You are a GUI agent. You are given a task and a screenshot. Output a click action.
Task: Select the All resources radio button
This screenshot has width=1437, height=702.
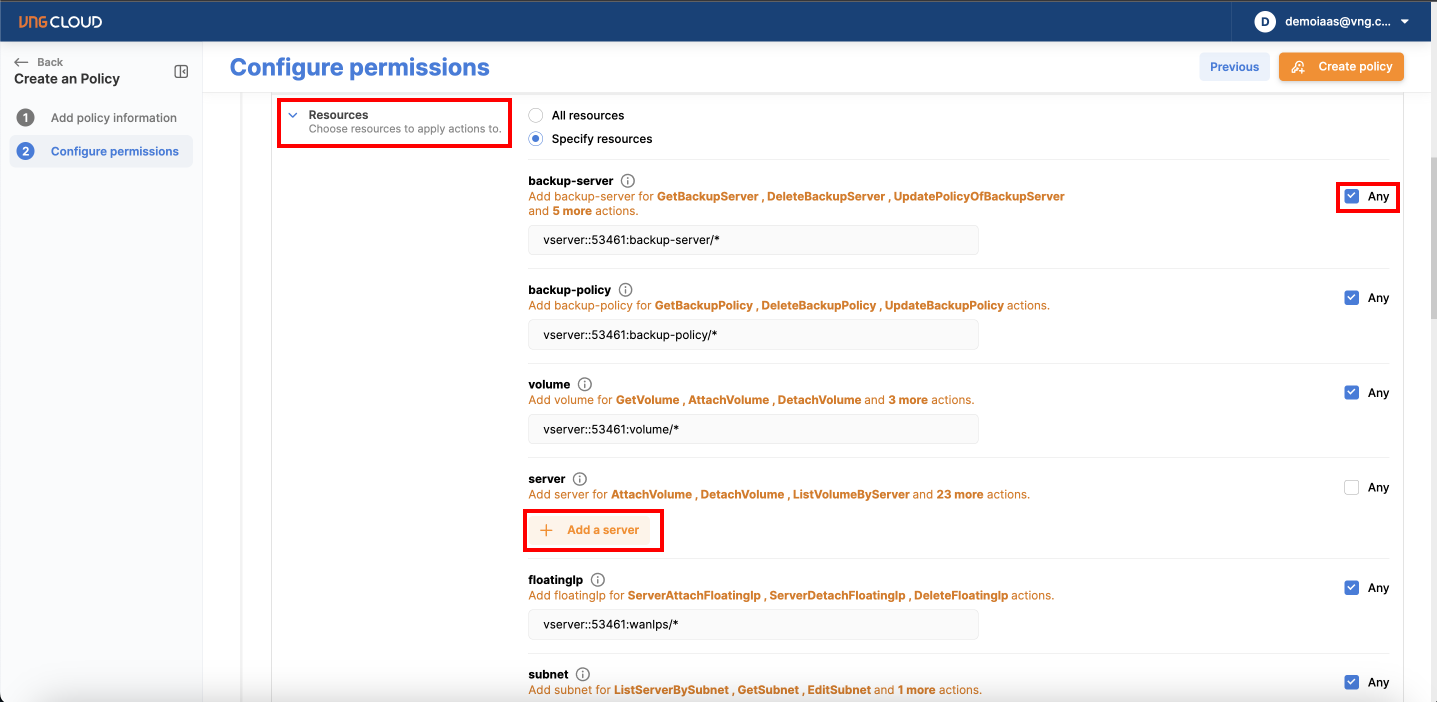(x=536, y=115)
